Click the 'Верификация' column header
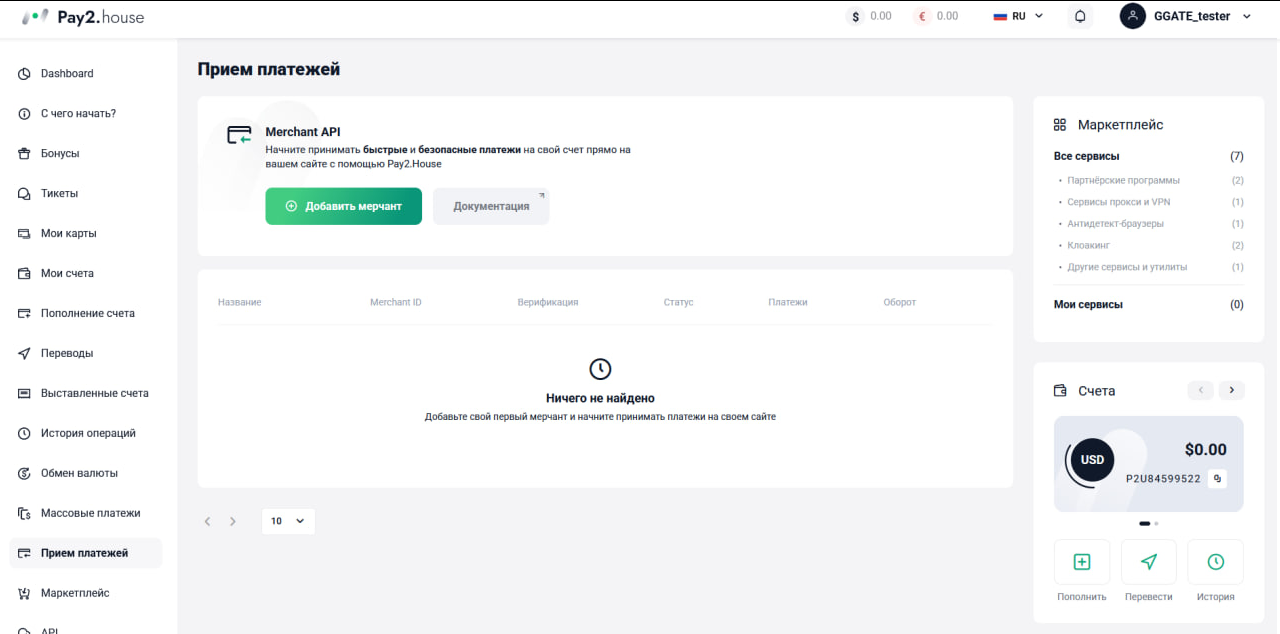 click(x=548, y=302)
